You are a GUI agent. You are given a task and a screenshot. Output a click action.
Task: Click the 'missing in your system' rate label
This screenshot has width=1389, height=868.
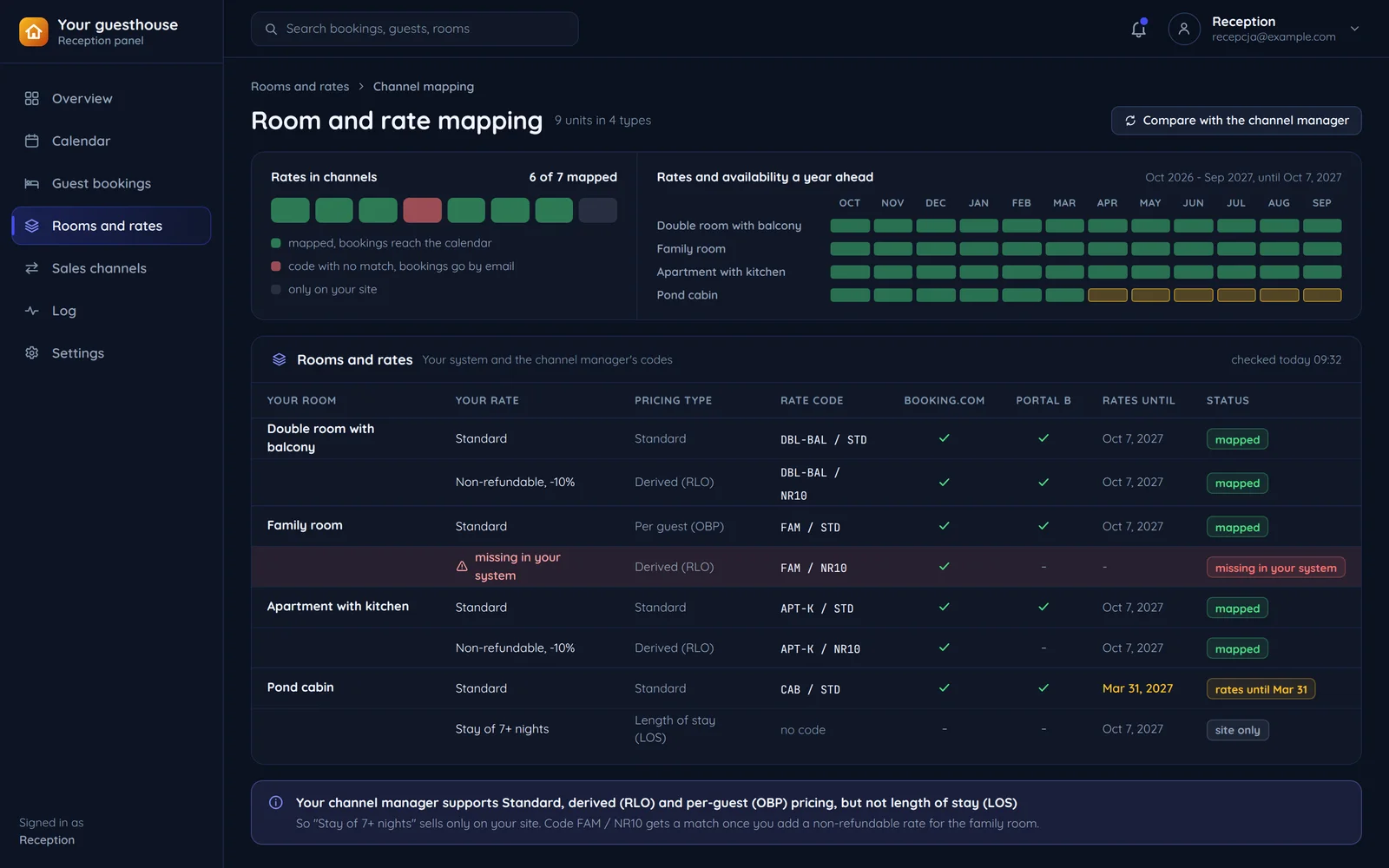[x=517, y=566]
